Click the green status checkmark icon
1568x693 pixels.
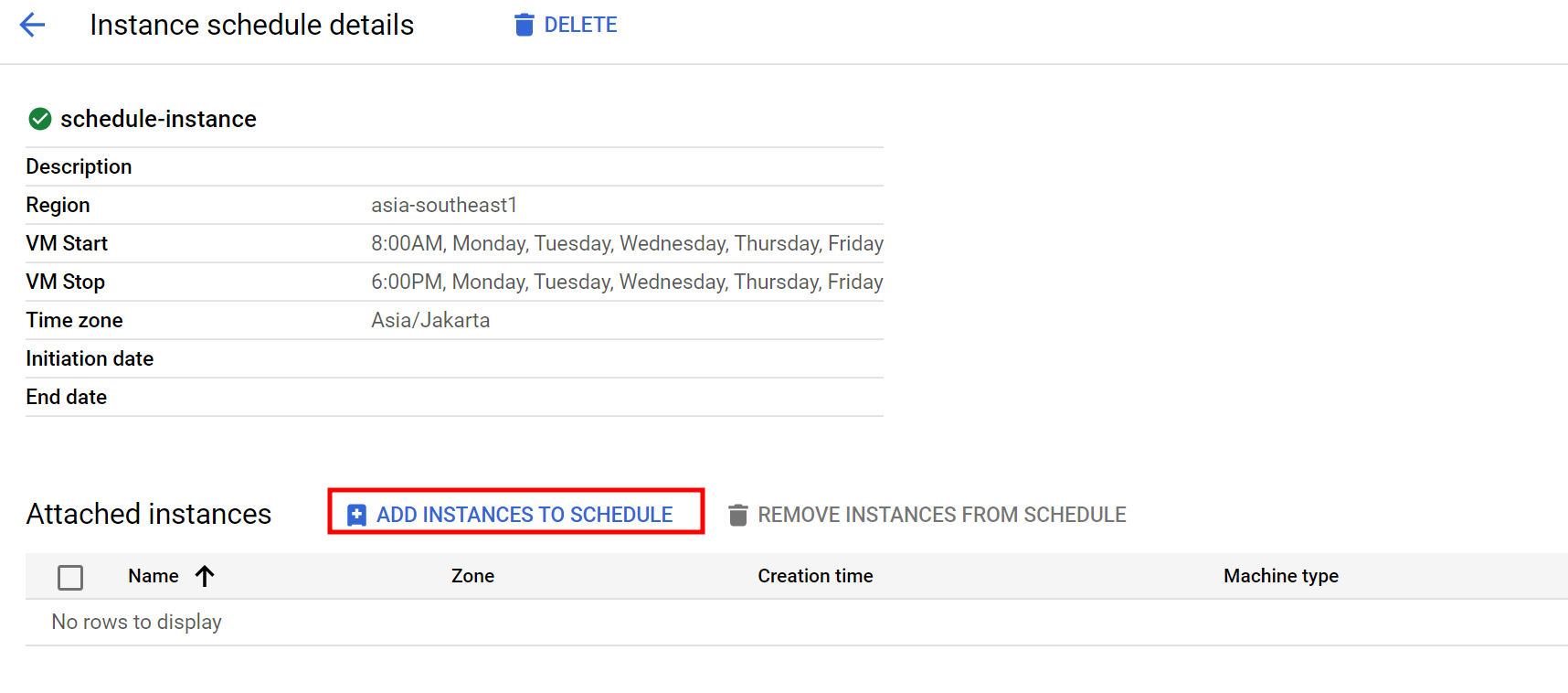(40, 119)
